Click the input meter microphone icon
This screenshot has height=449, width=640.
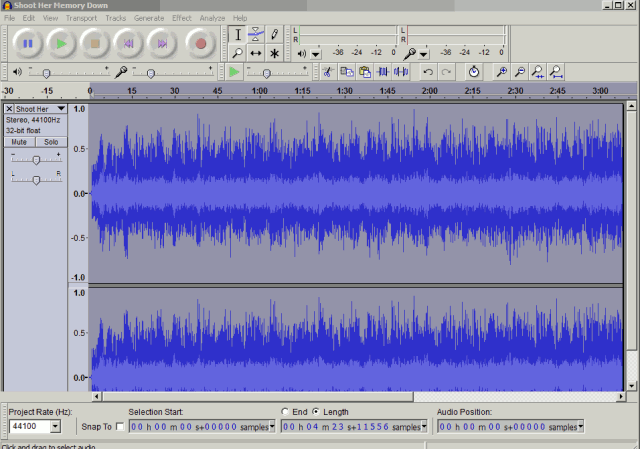pos(409,53)
